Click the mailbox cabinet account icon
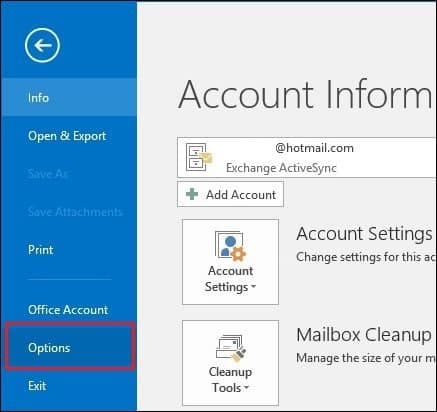437x412 pixels. click(199, 157)
